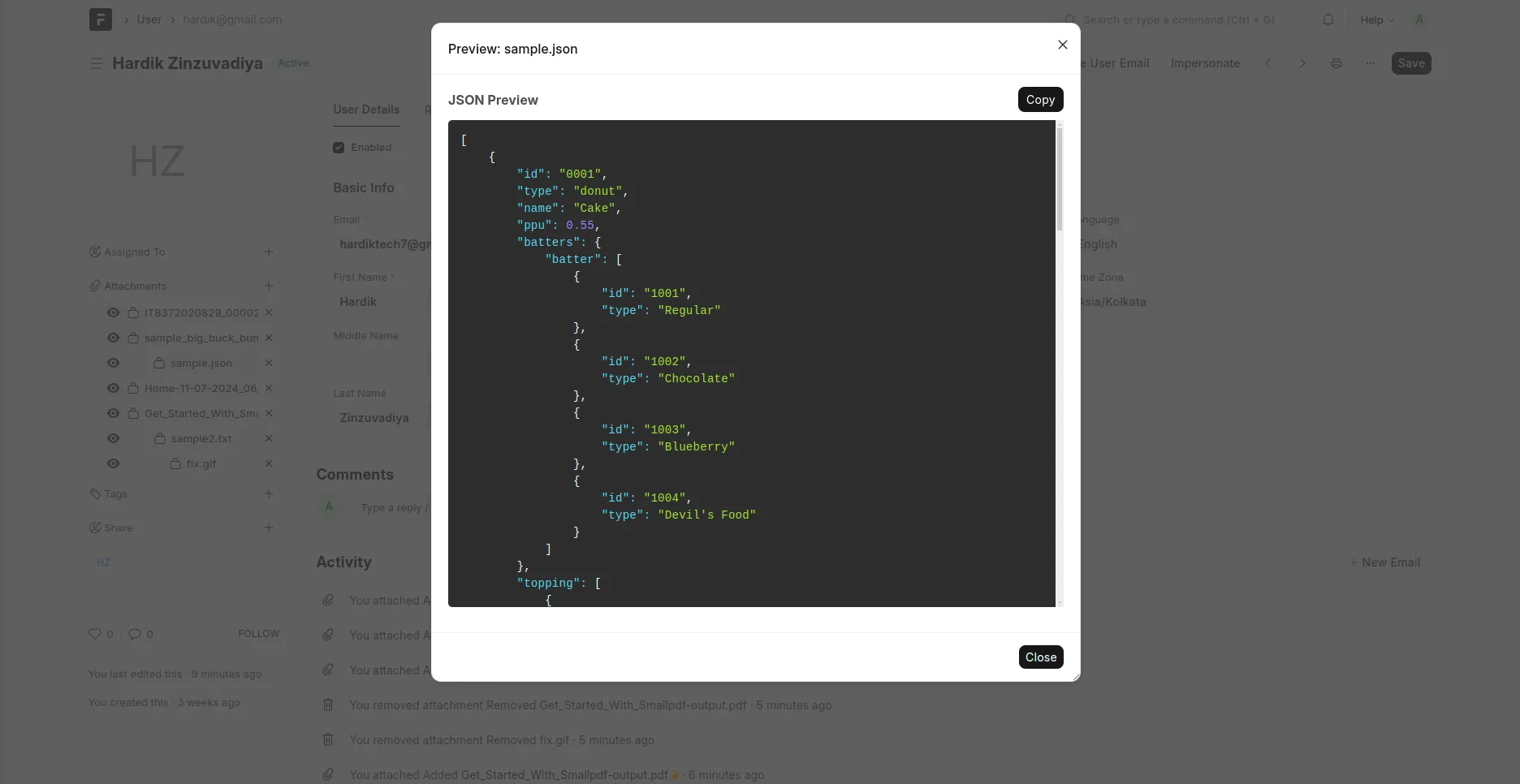This screenshot has width=1520, height=784.
Task: Remove sample_big_buck_bun attachment
Action: coord(269,338)
